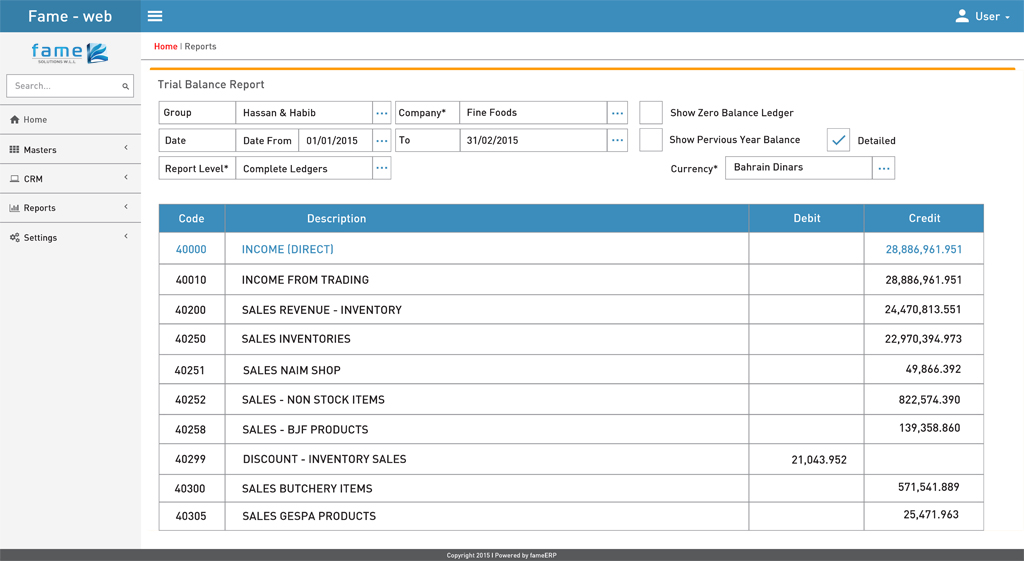Click the sidebar Search field
This screenshot has height=561, width=1024.
[x=70, y=86]
